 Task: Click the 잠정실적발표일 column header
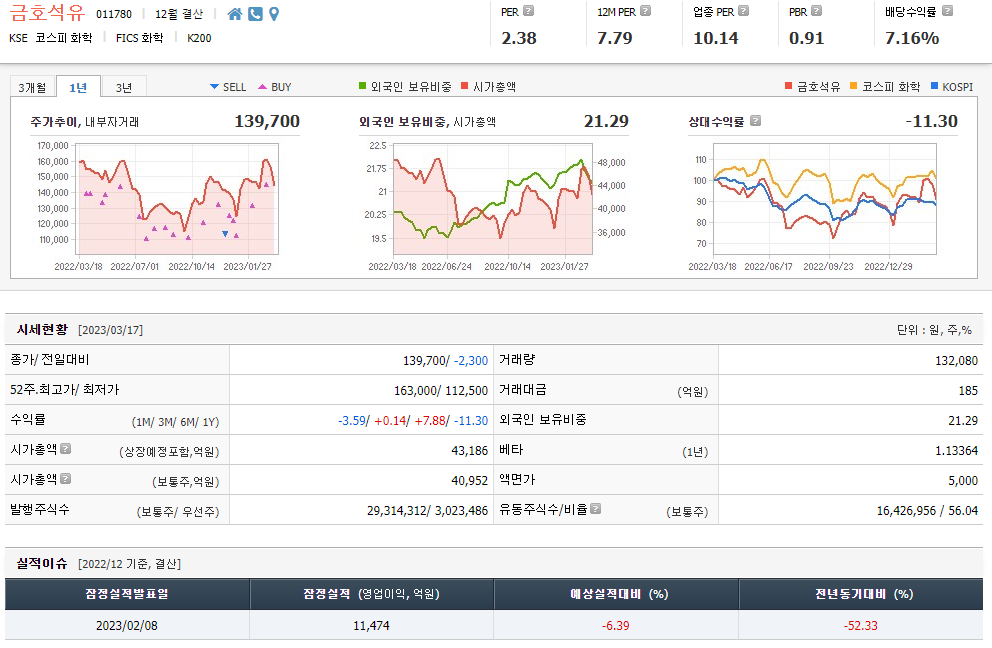(127, 594)
